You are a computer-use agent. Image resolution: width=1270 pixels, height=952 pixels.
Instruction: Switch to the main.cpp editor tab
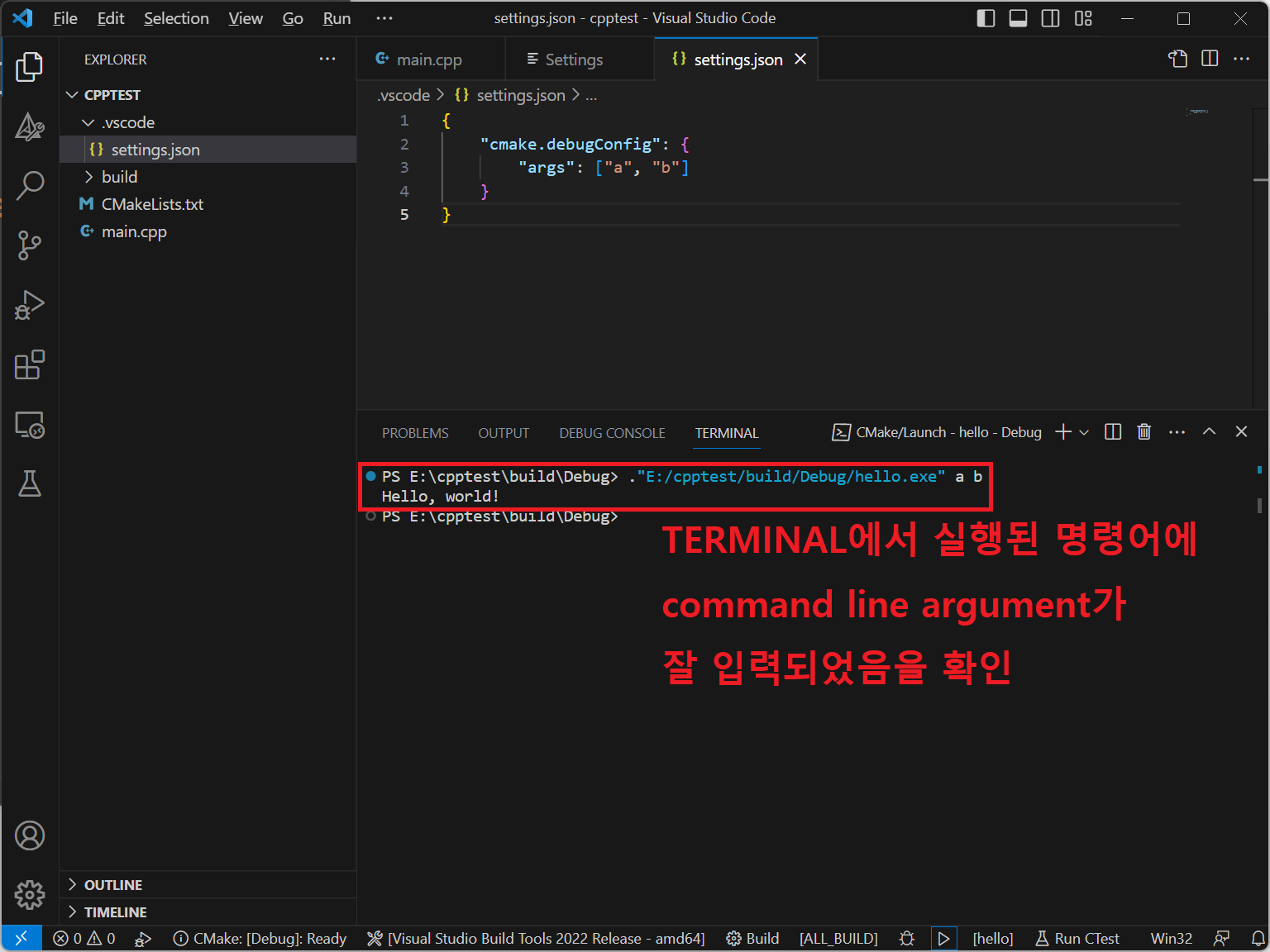pos(428,59)
